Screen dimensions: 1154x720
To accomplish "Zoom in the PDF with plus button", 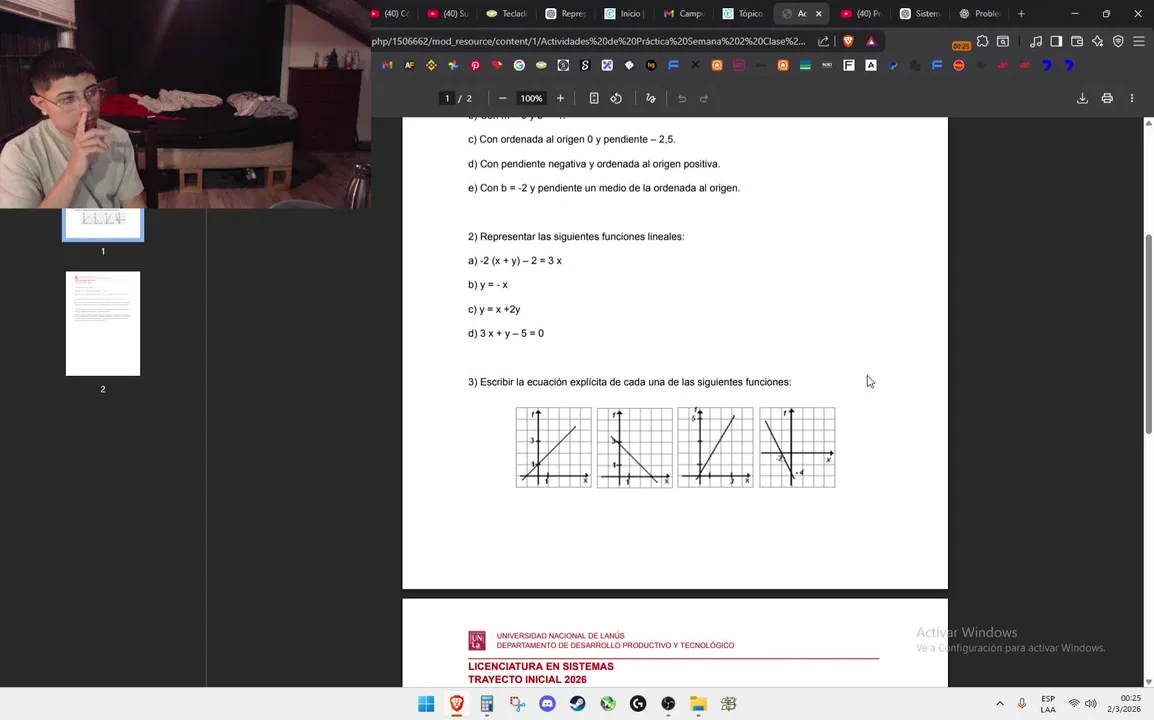I will pyautogui.click(x=560, y=99).
